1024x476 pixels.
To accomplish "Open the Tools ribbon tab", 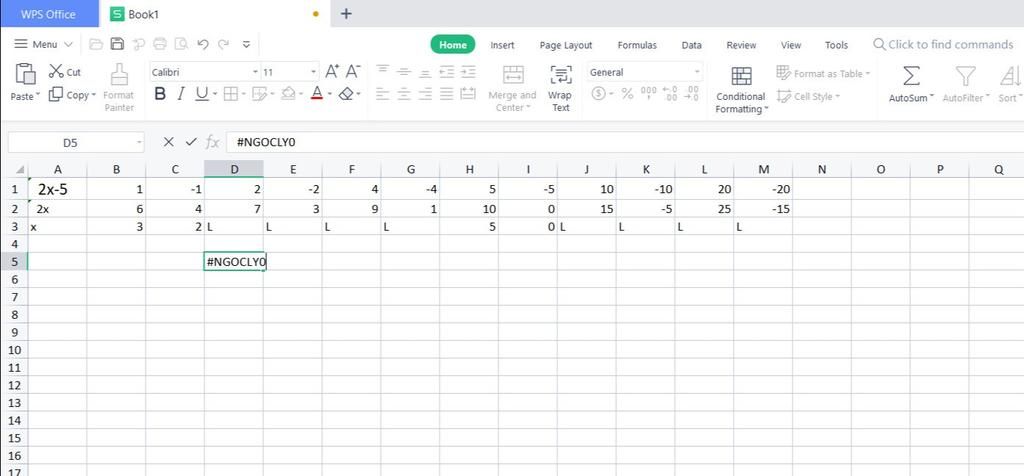I will click(x=836, y=45).
